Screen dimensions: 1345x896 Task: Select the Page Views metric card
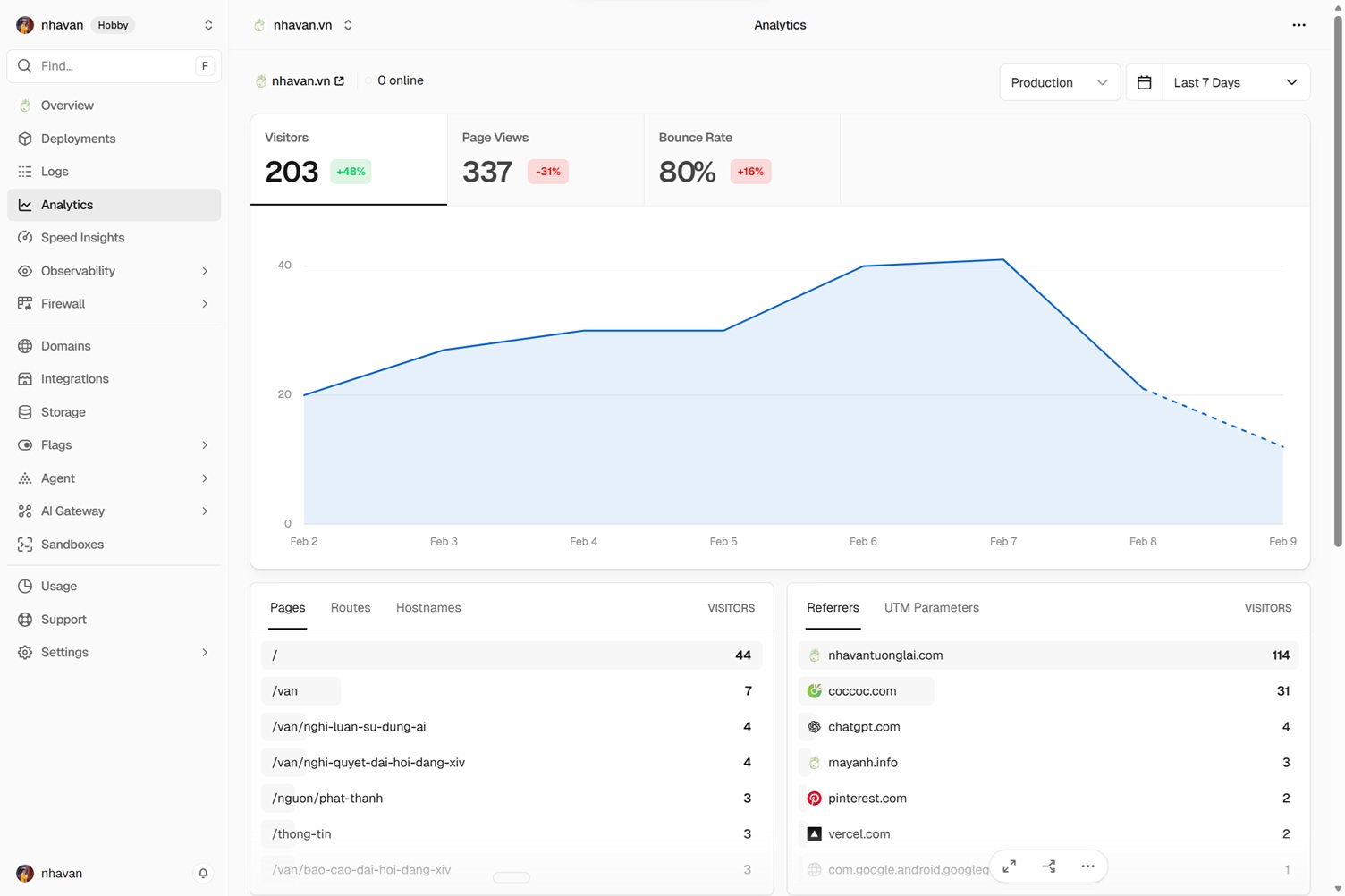(545, 159)
